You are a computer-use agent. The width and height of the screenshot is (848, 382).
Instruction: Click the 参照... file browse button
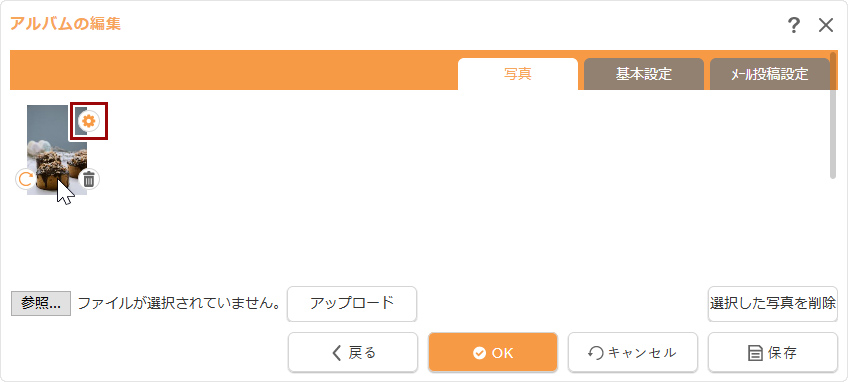[x=41, y=304]
